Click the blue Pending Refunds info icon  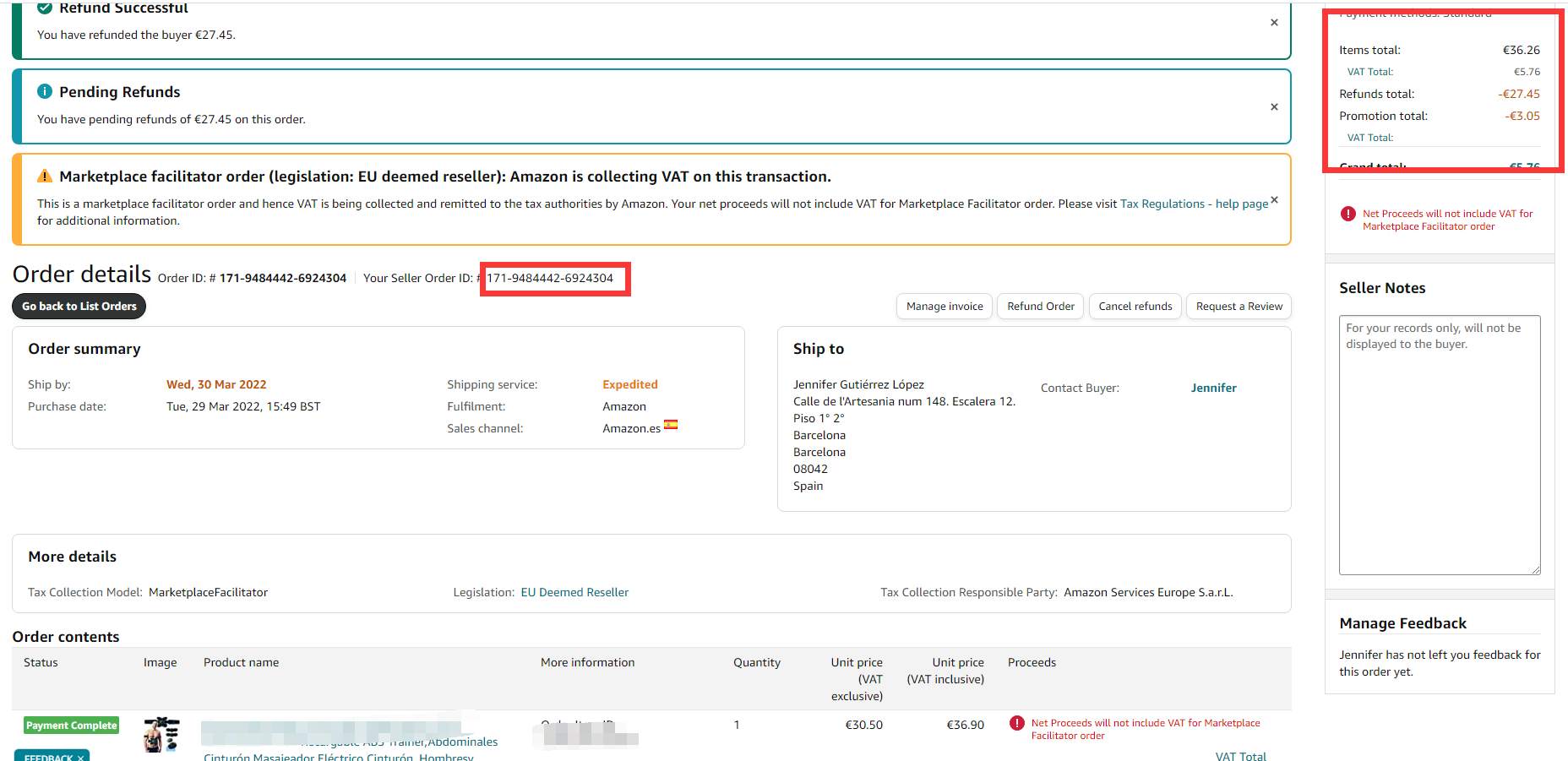(45, 91)
